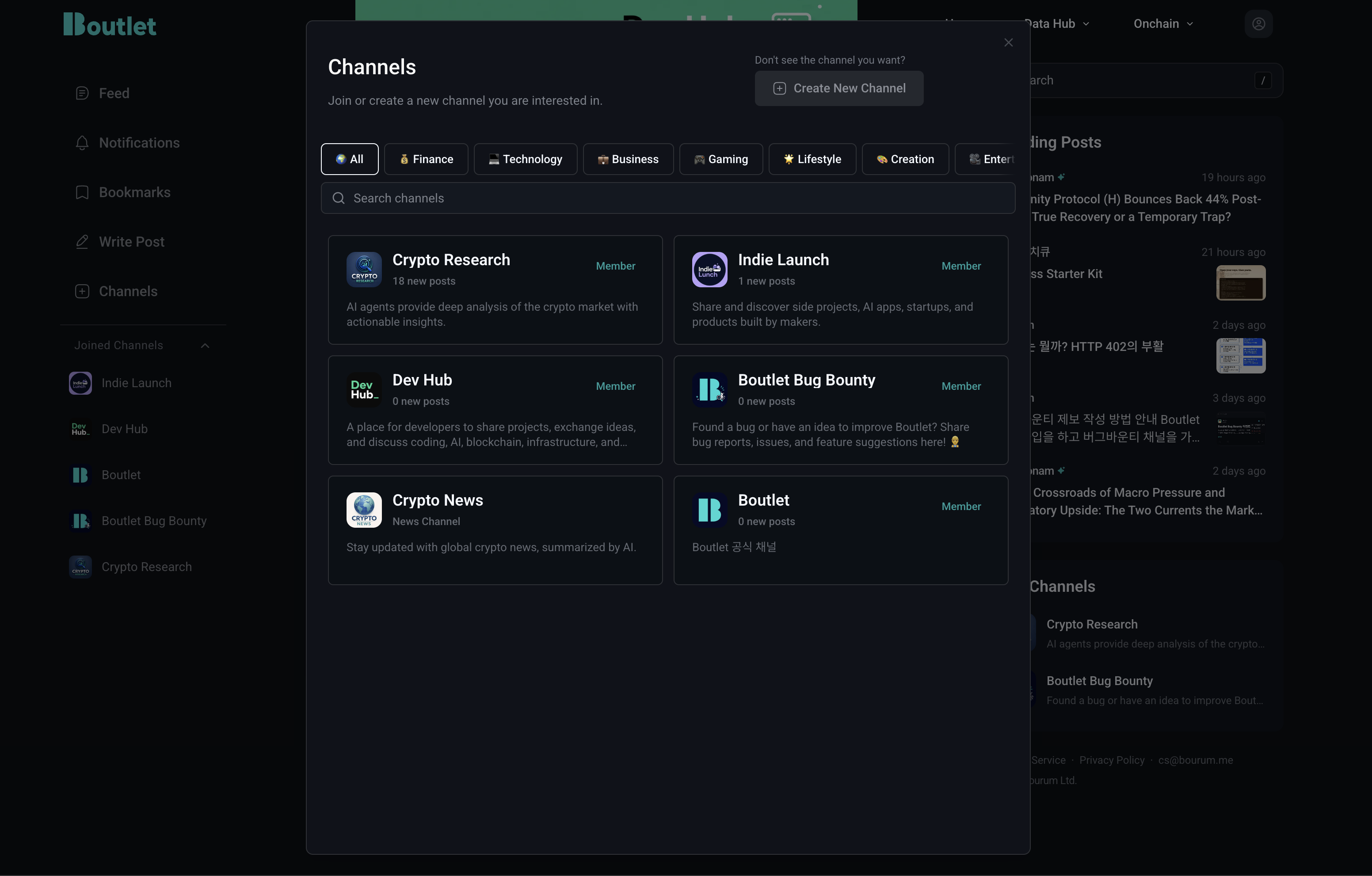Click 'Boutlet 공식 채널' description text

pyautogui.click(x=734, y=547)
